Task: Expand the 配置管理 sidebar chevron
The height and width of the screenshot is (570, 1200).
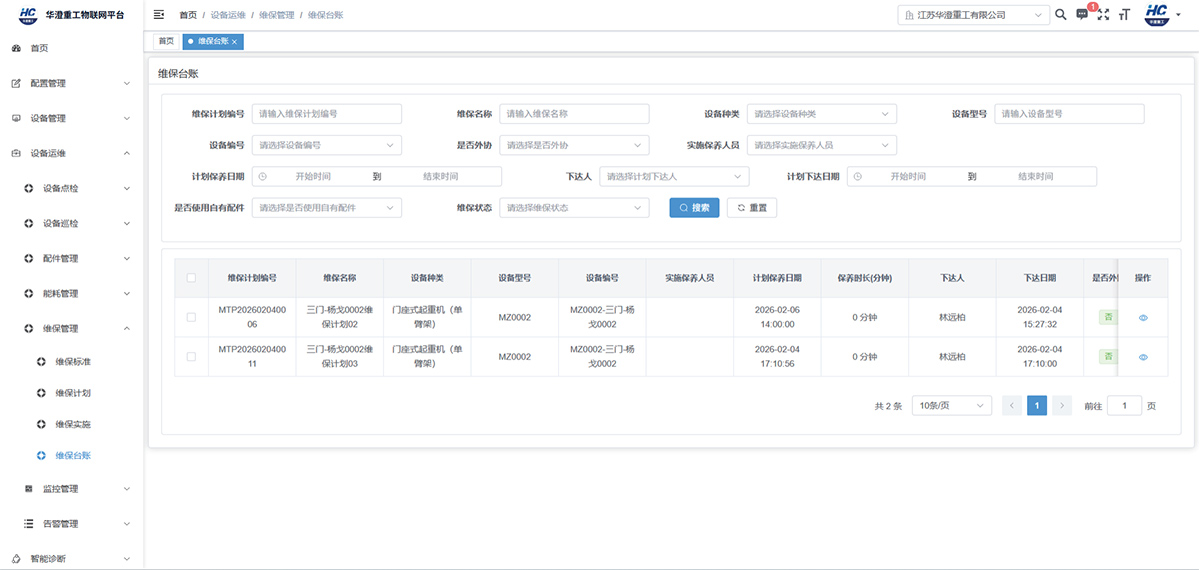Action: pos(127,83)
